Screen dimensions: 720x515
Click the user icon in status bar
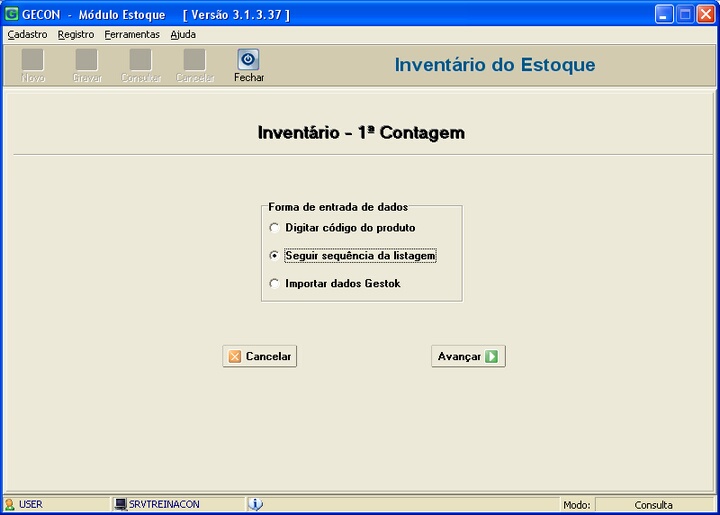(x=9, y=504)
